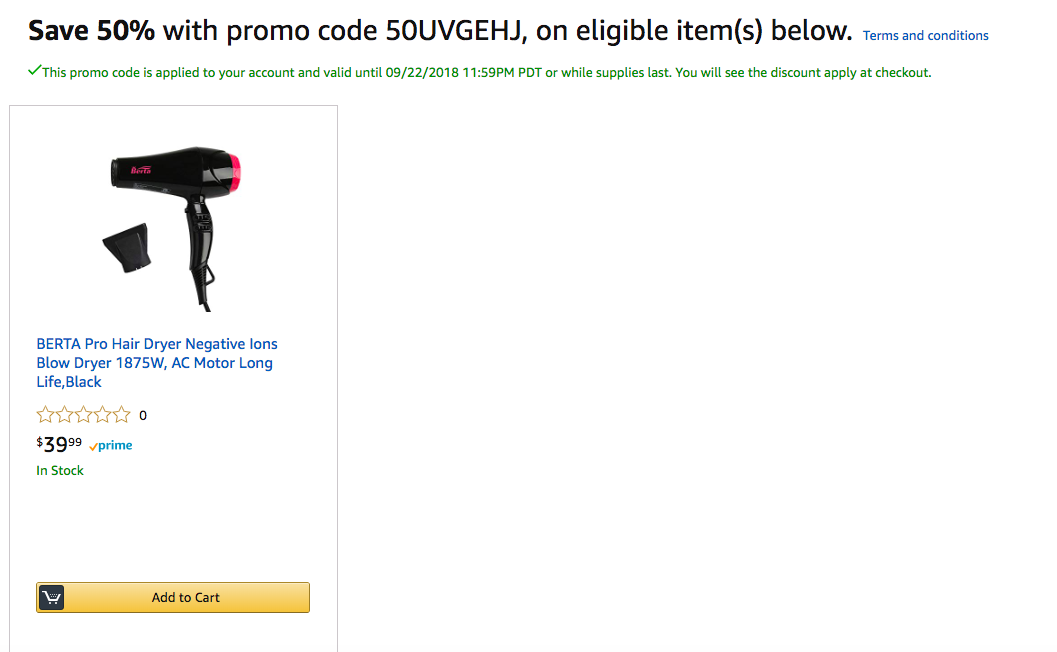Click the 09/22/2018 expiry date text

tap(420, 73)
